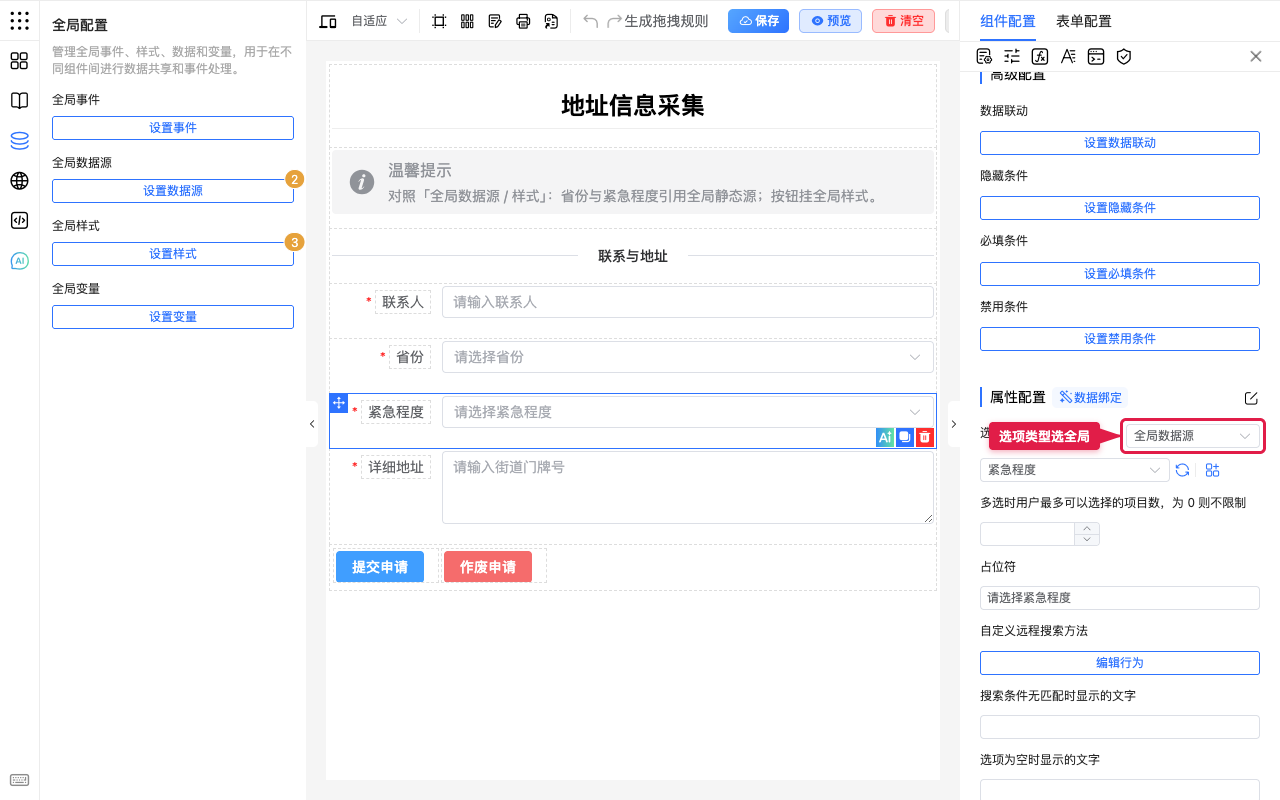1280x800 pixels.
Task: Click the grid layout toolbar icon
Action: click(x=467, y=21)
